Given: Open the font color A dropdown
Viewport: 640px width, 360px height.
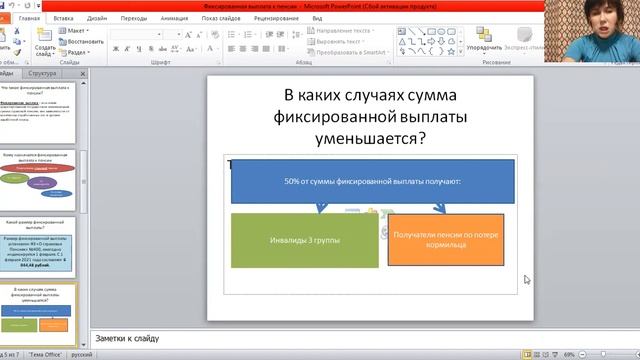Looking at the screenshot, I should (212, 49).
